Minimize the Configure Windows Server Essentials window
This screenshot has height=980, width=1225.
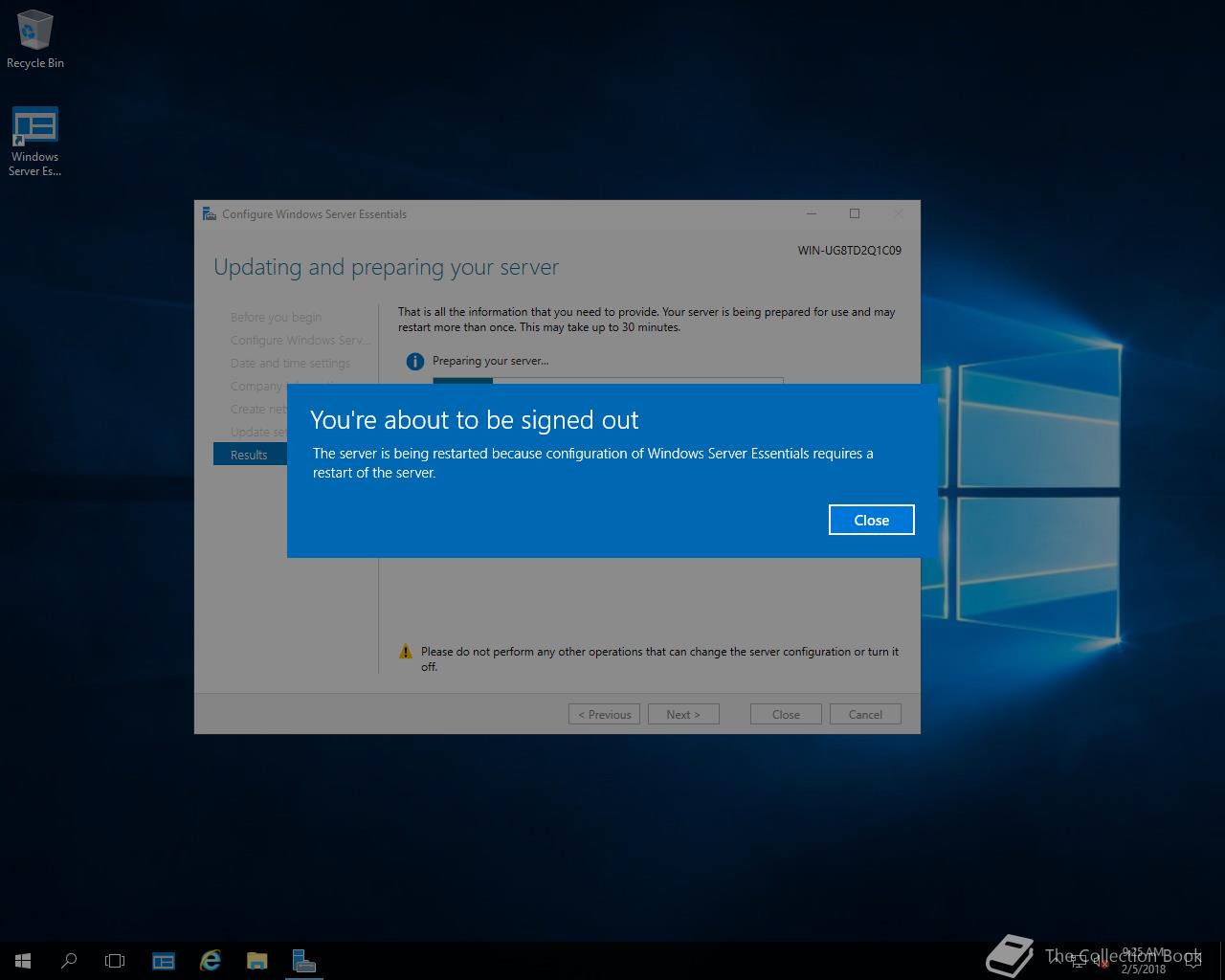coord(812,213)
